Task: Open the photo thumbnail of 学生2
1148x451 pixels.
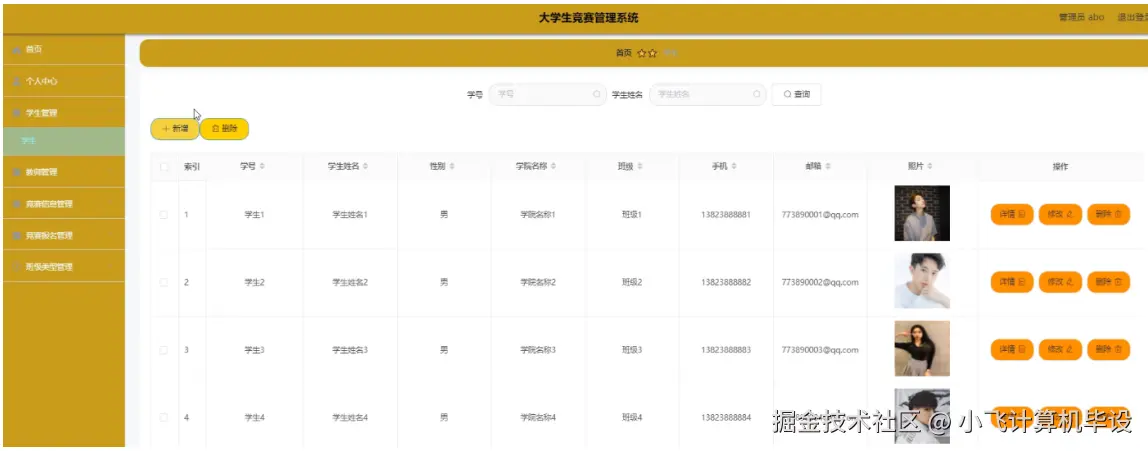Action: 922,281
